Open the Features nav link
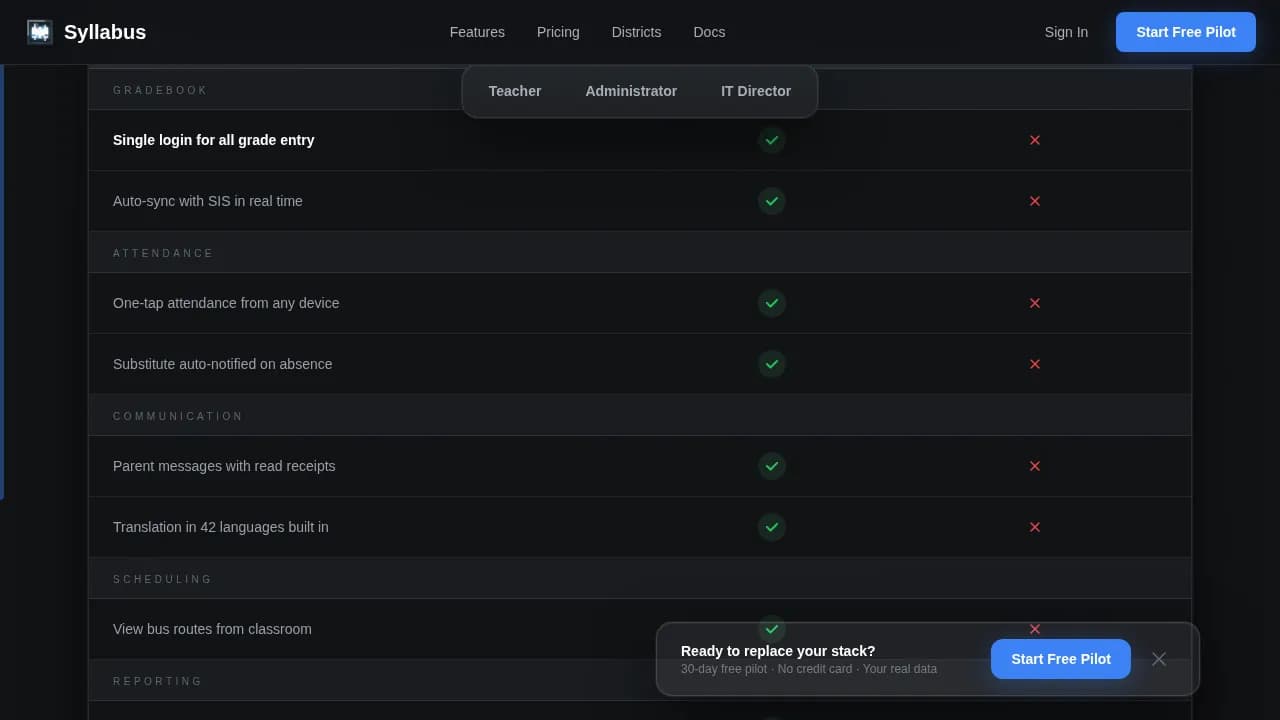The height and width of the screenshot is (720, 1280). [477, 32]
